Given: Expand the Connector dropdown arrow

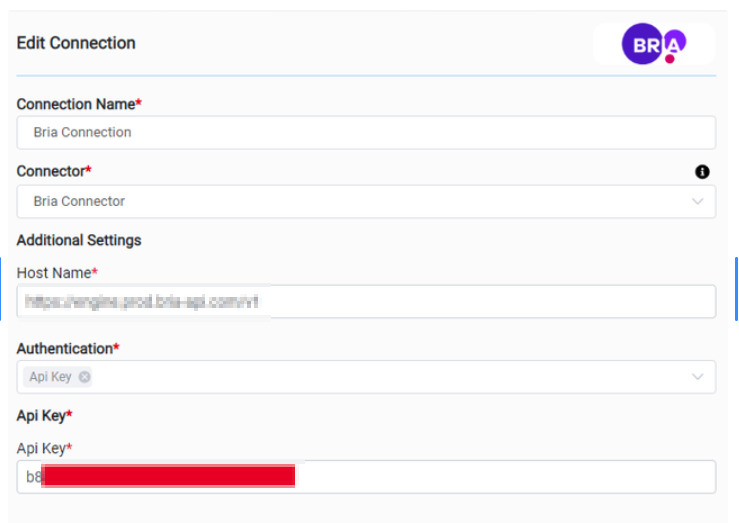Looking at the screenshot, I should [x=698, y=201].
